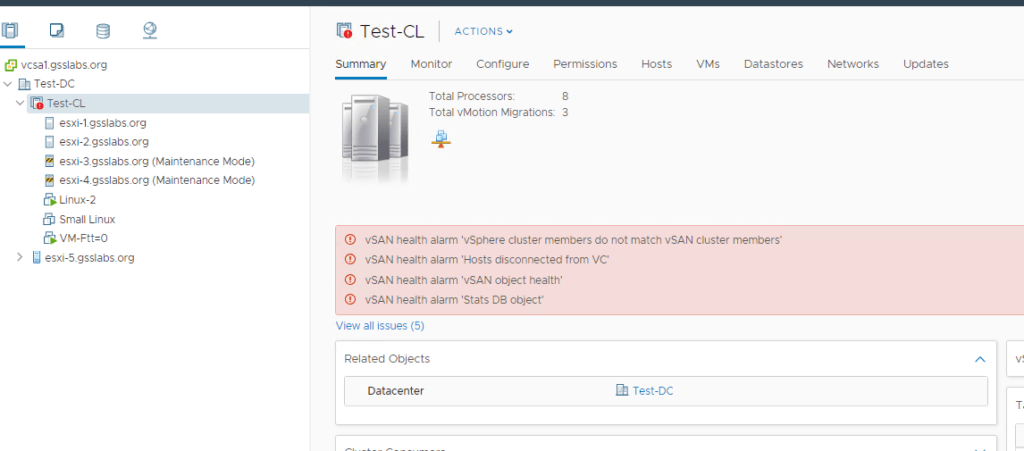Switch to the Datastores tab
The width and height of the screenshot is (1024, 451).
pyautogui.click(x=773, y=64)
